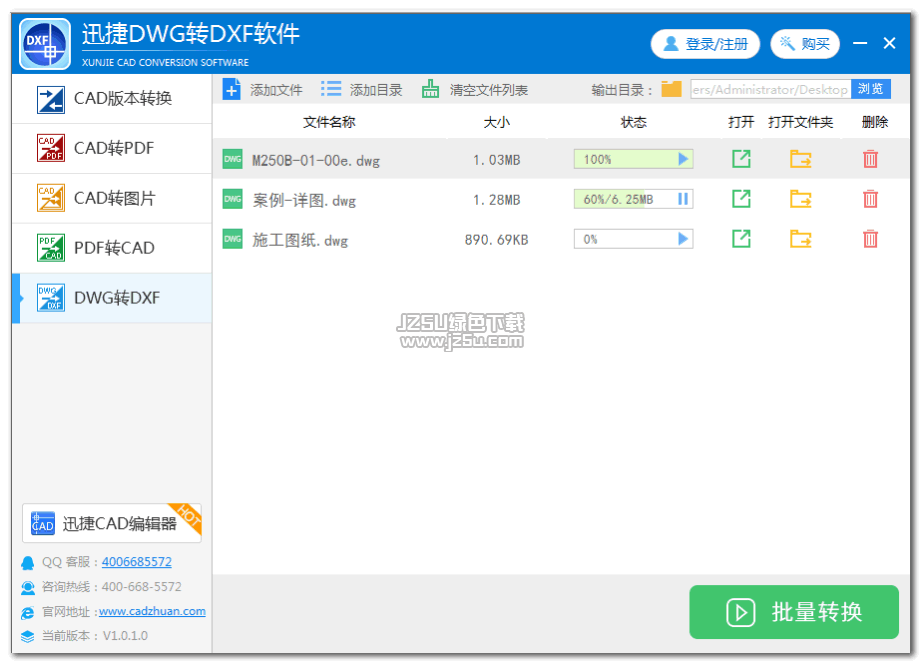922x664 pixels.
Task: Click the 添加目录 list icon
Action: (331, 89)
